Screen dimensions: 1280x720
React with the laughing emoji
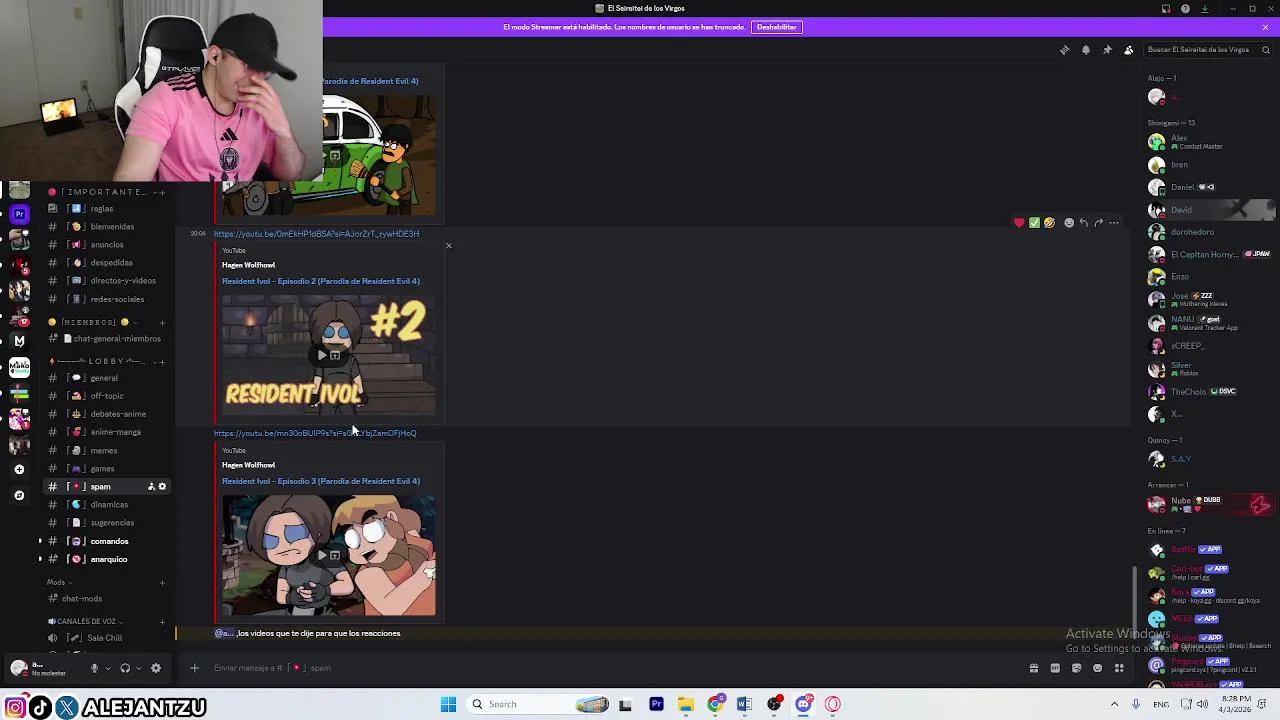point(1049,223)
